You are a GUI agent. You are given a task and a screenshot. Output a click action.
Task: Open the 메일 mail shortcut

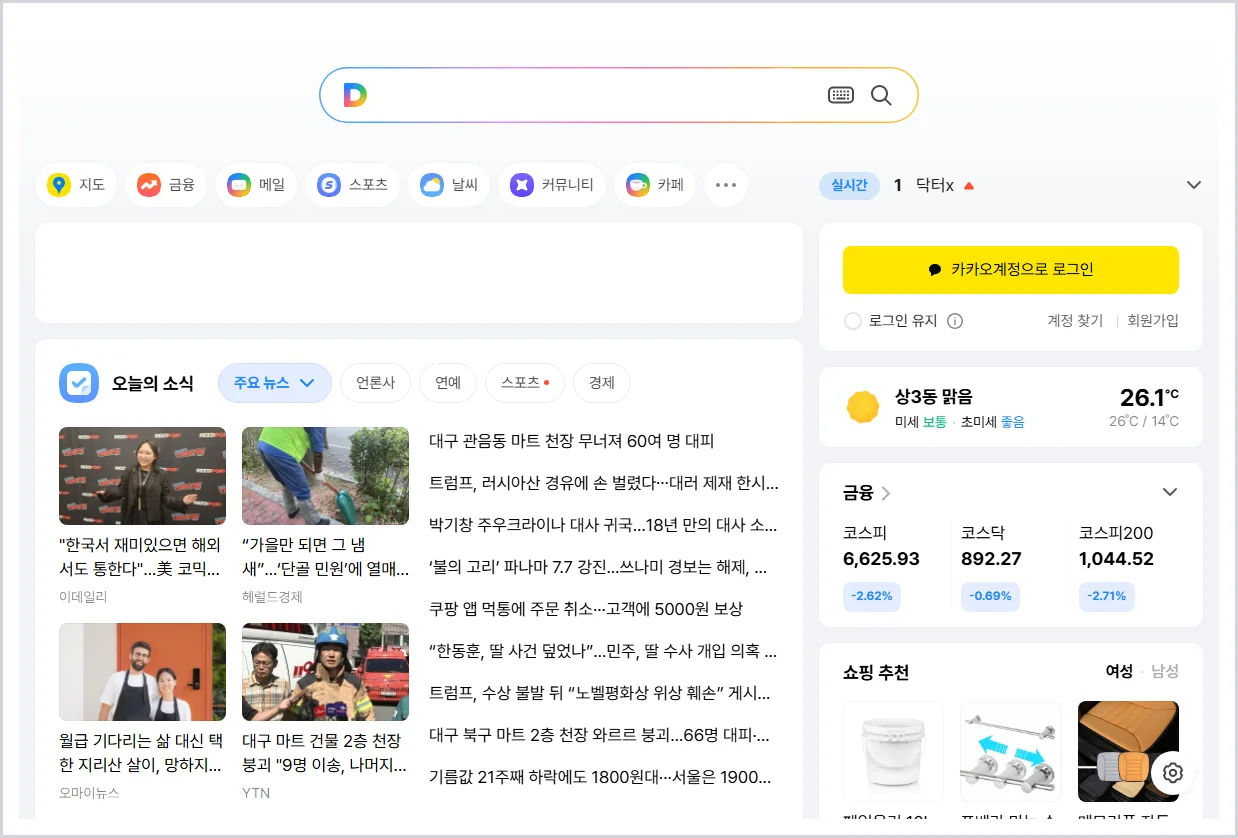tap(256, 185)
